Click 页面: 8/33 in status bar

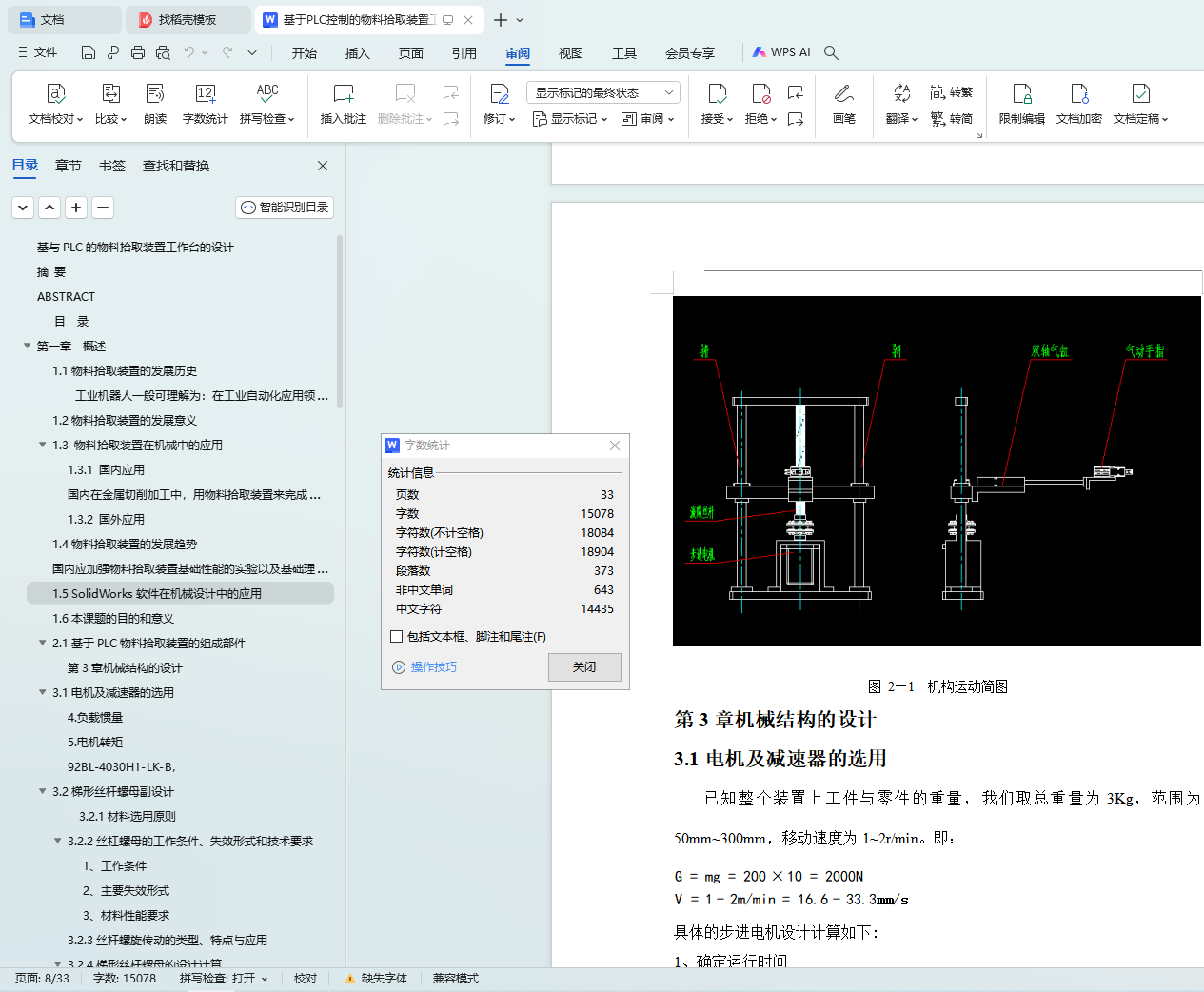[x=43, y=978]
